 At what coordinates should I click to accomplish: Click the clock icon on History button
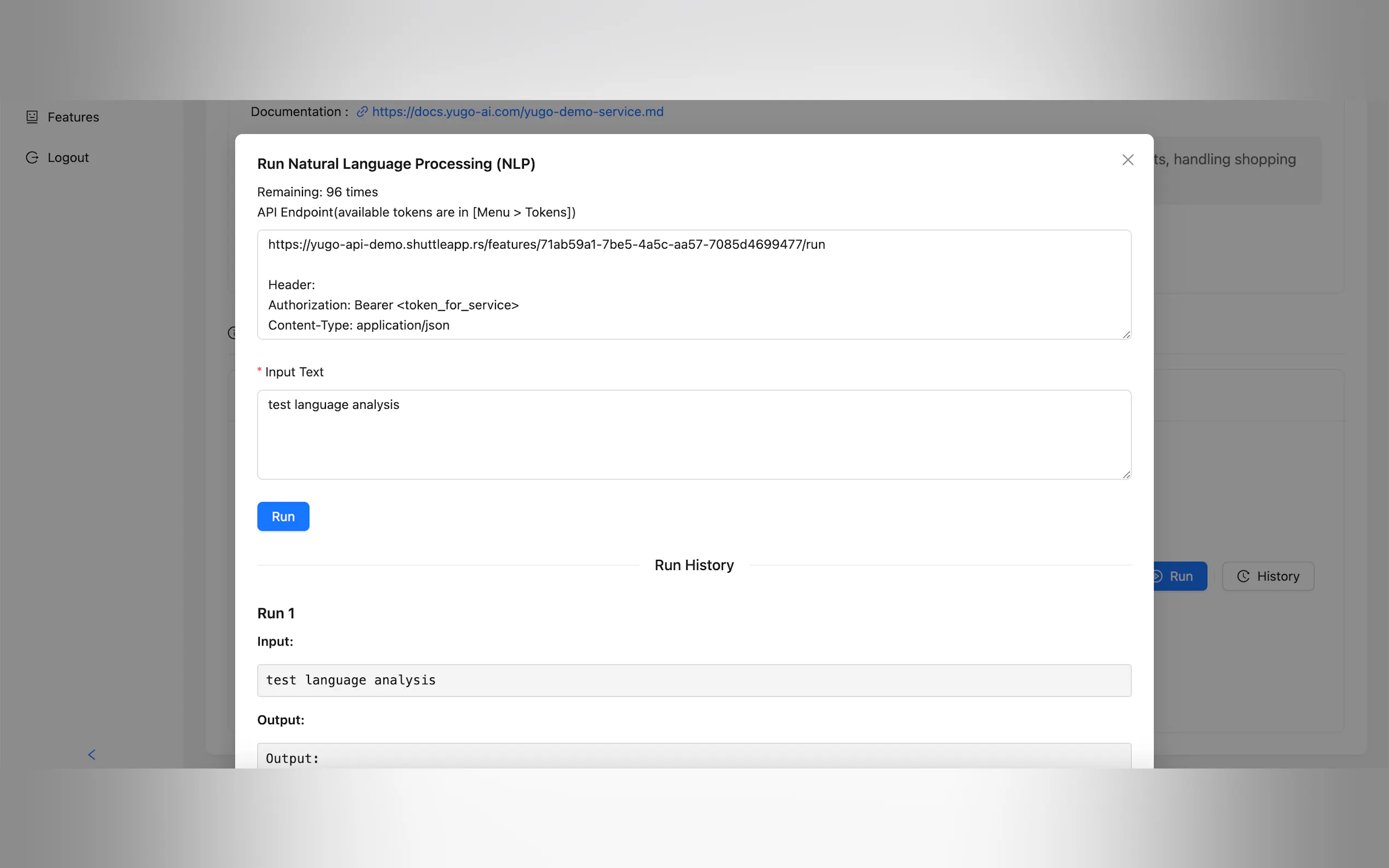click(x=1242, y=576)
